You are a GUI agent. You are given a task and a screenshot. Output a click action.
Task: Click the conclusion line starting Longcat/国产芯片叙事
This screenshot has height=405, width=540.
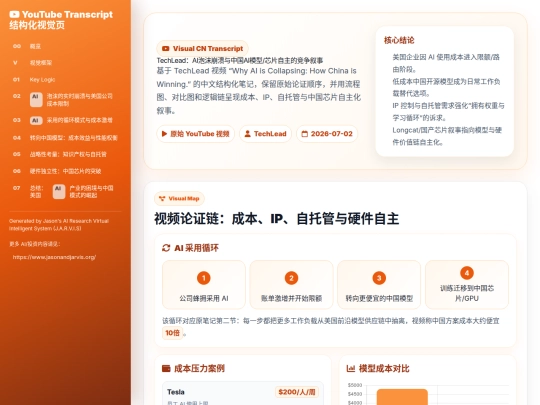click(447, 136)
